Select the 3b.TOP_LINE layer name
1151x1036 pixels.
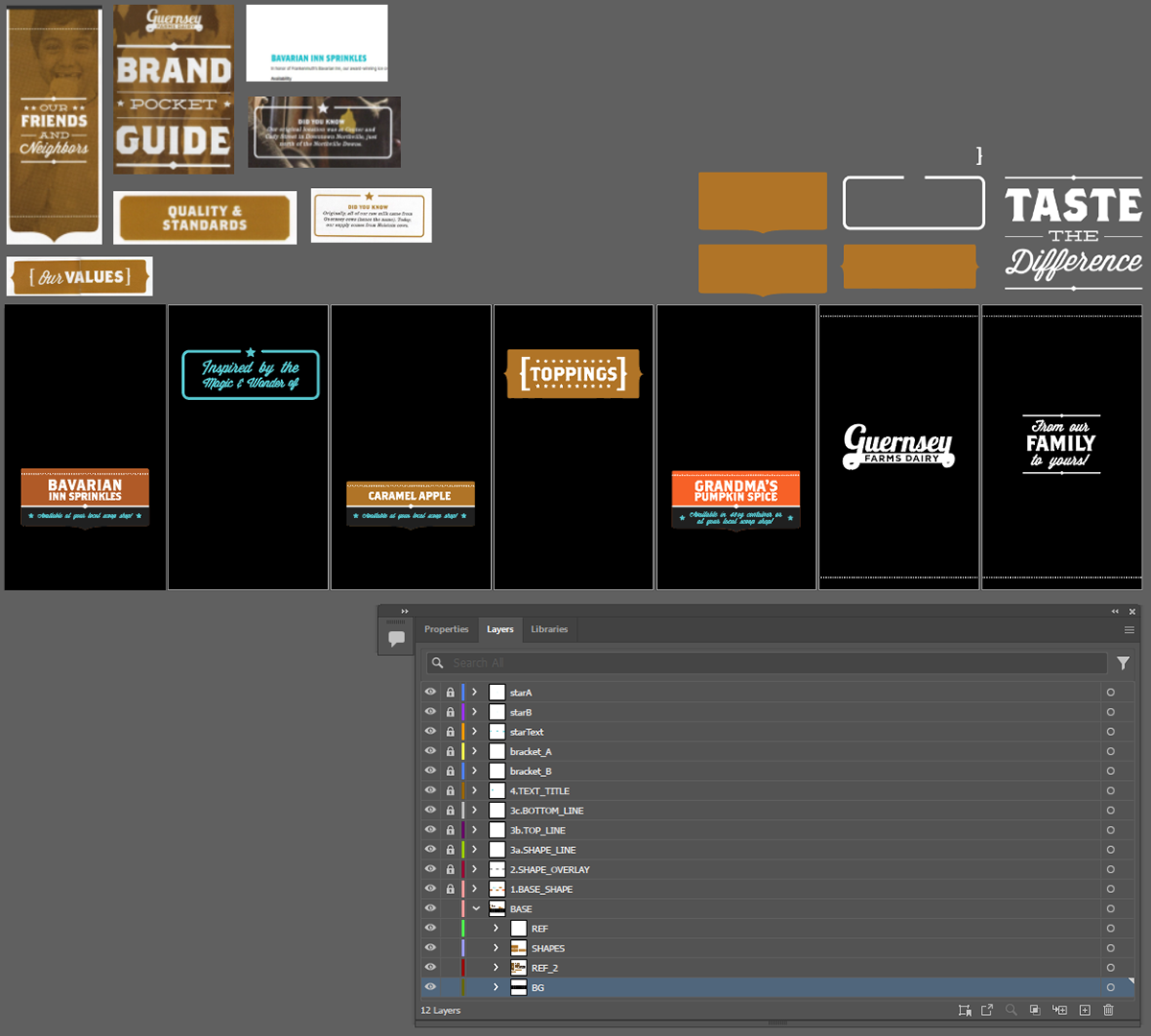point(537,831)
